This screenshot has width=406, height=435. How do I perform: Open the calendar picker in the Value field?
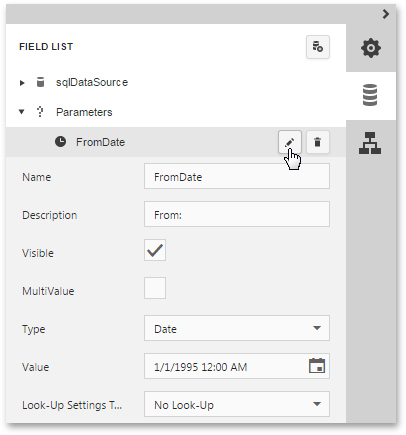[x=317, y=366]
